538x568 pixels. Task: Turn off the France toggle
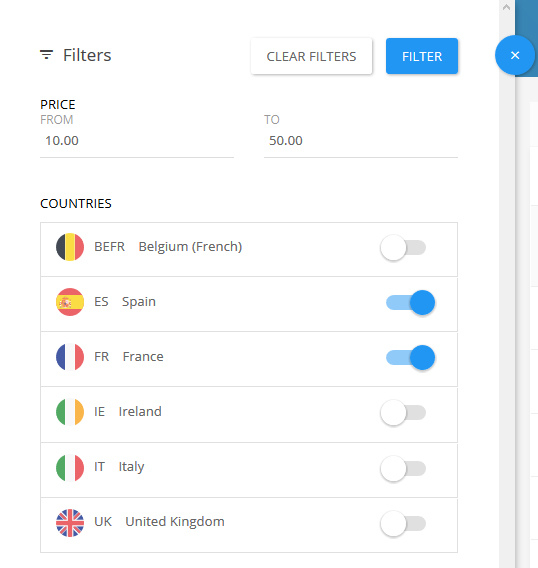click(410, 358)
